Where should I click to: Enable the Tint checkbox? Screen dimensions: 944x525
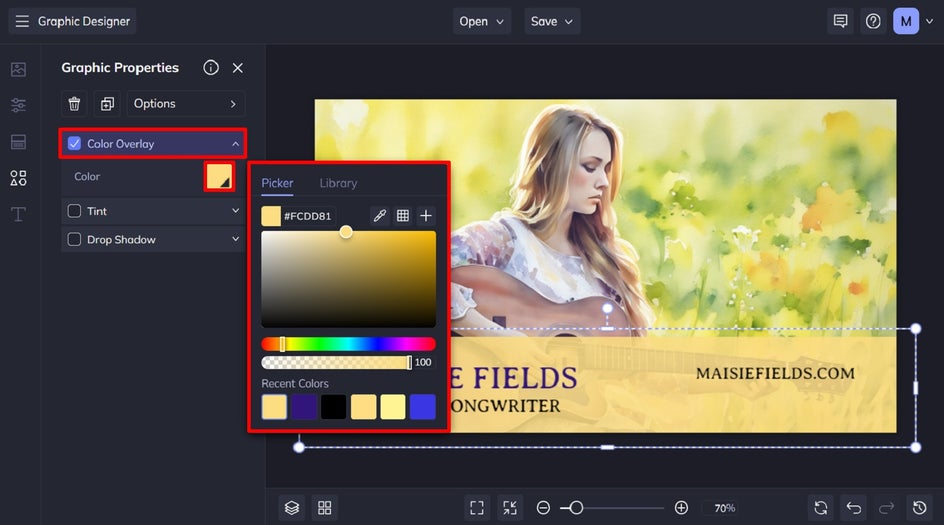coord(74,211)
